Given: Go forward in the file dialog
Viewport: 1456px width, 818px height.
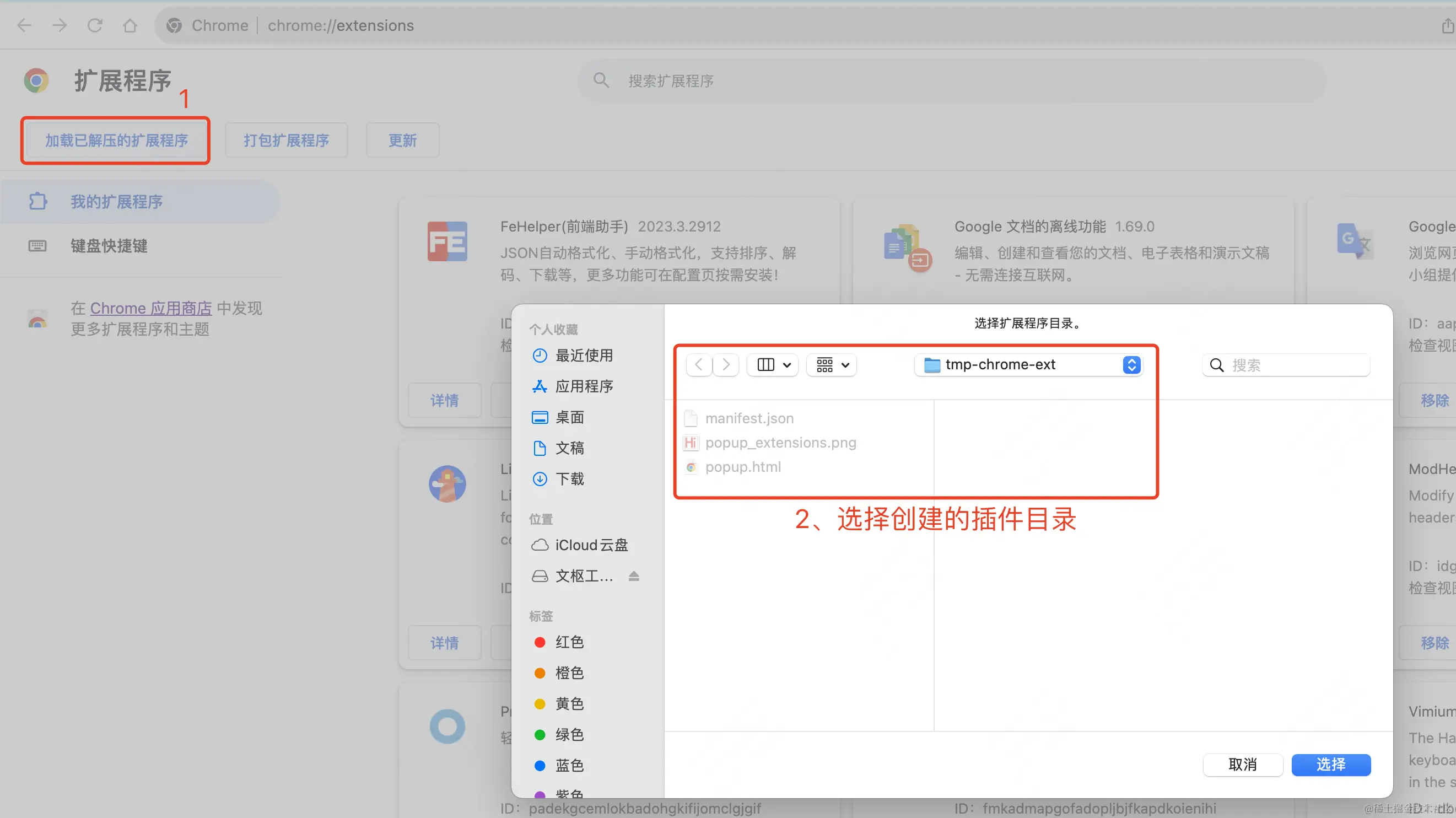Looking at the screenshot, I should pos(726,364).
